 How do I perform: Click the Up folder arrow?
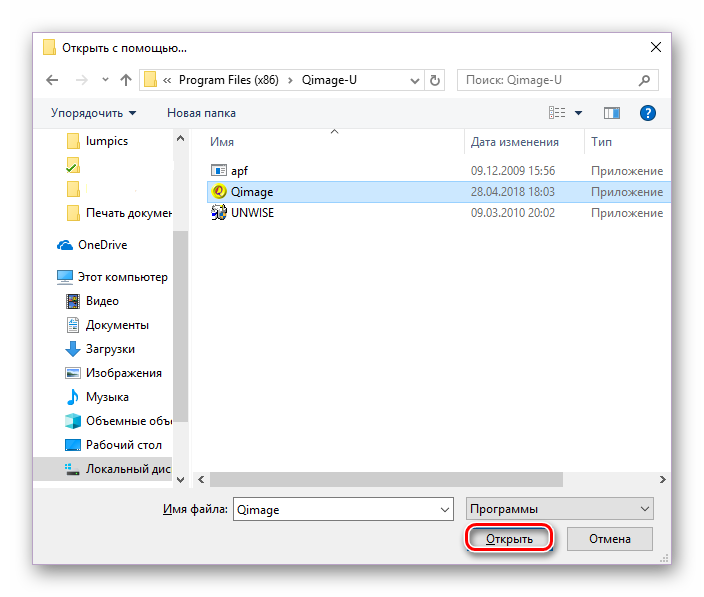(x=126, y=80)
